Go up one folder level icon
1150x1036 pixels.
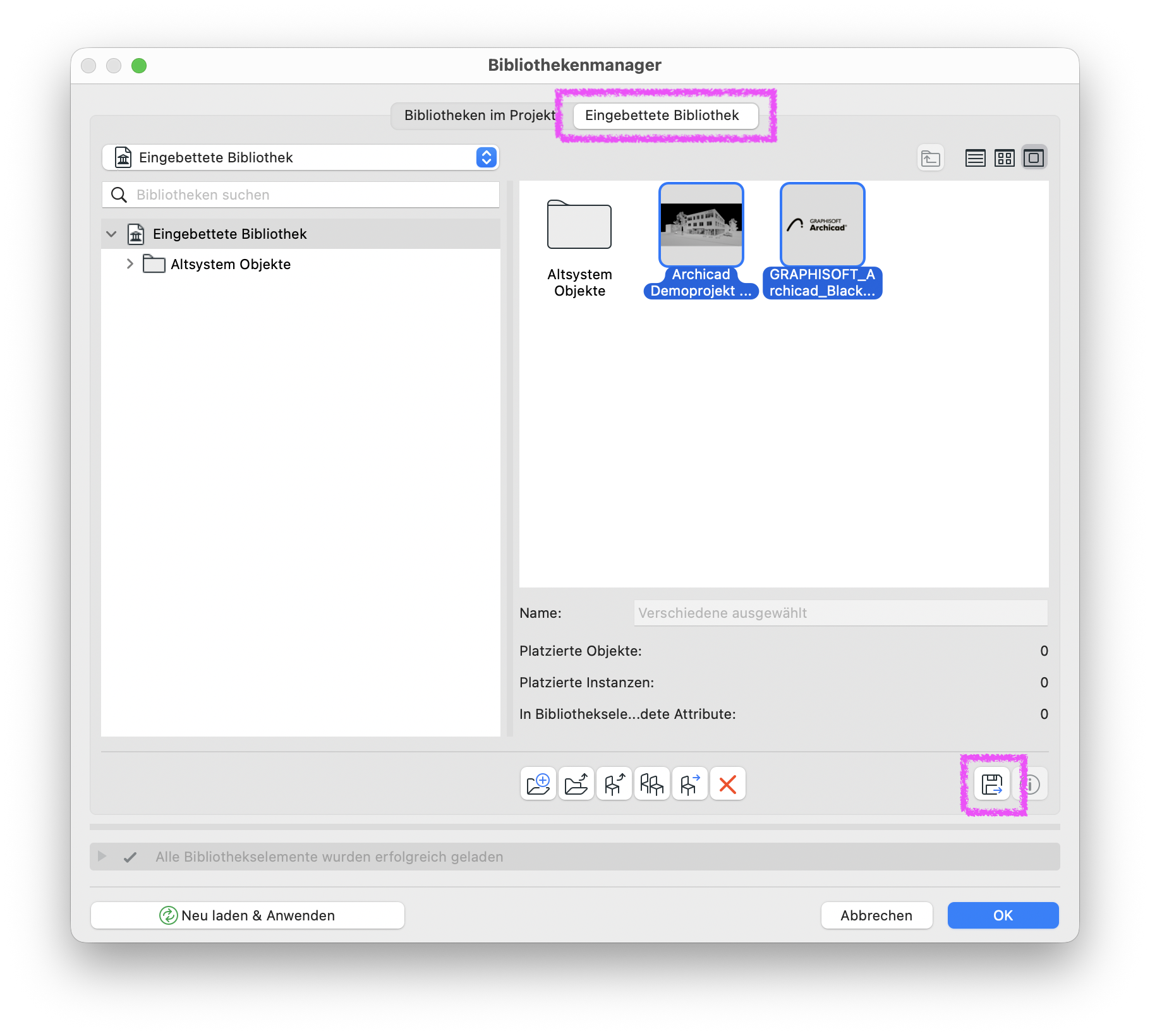point(931,158)
